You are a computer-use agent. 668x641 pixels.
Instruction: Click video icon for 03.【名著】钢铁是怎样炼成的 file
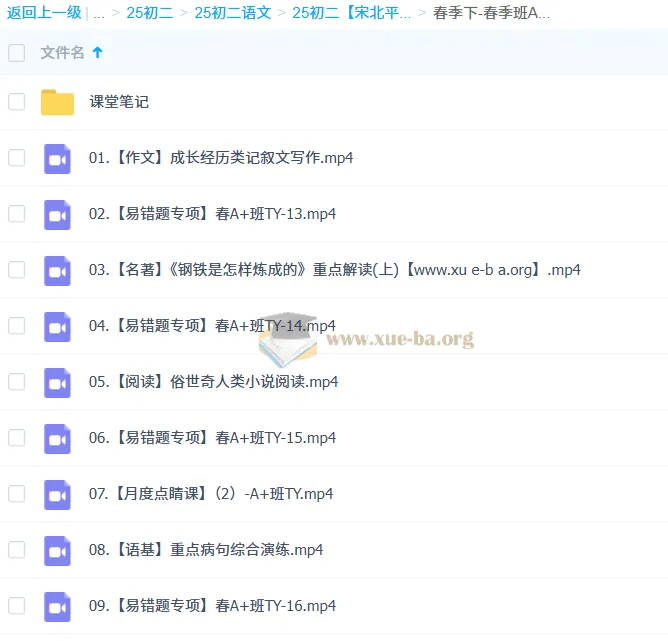pyautogui.click(x=58, y=271)
